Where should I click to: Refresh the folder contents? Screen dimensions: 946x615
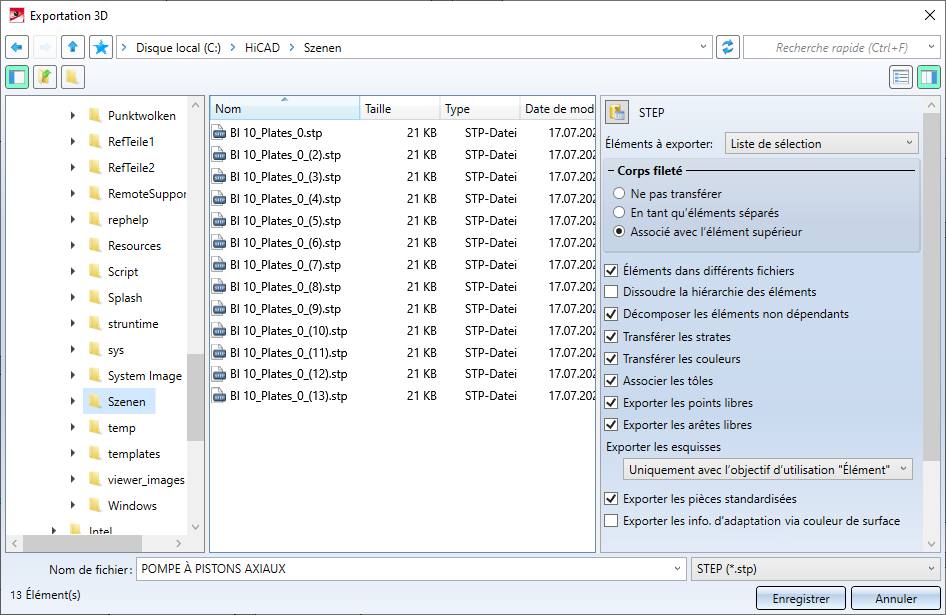coord(727,47)
